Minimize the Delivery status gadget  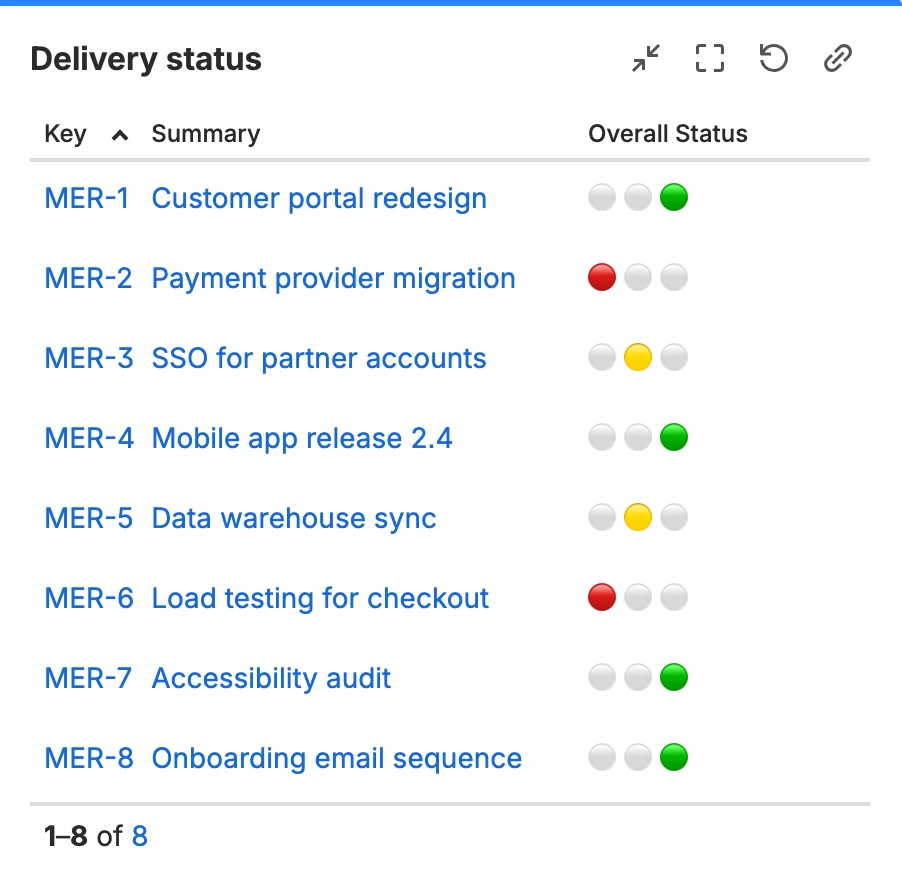tap(645, 58)
